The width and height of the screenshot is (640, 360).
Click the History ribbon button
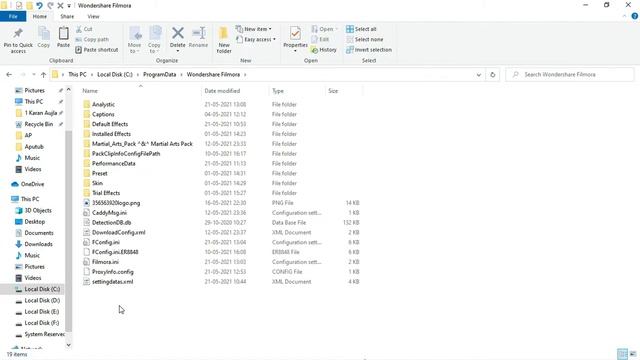[x=324, y=50]
